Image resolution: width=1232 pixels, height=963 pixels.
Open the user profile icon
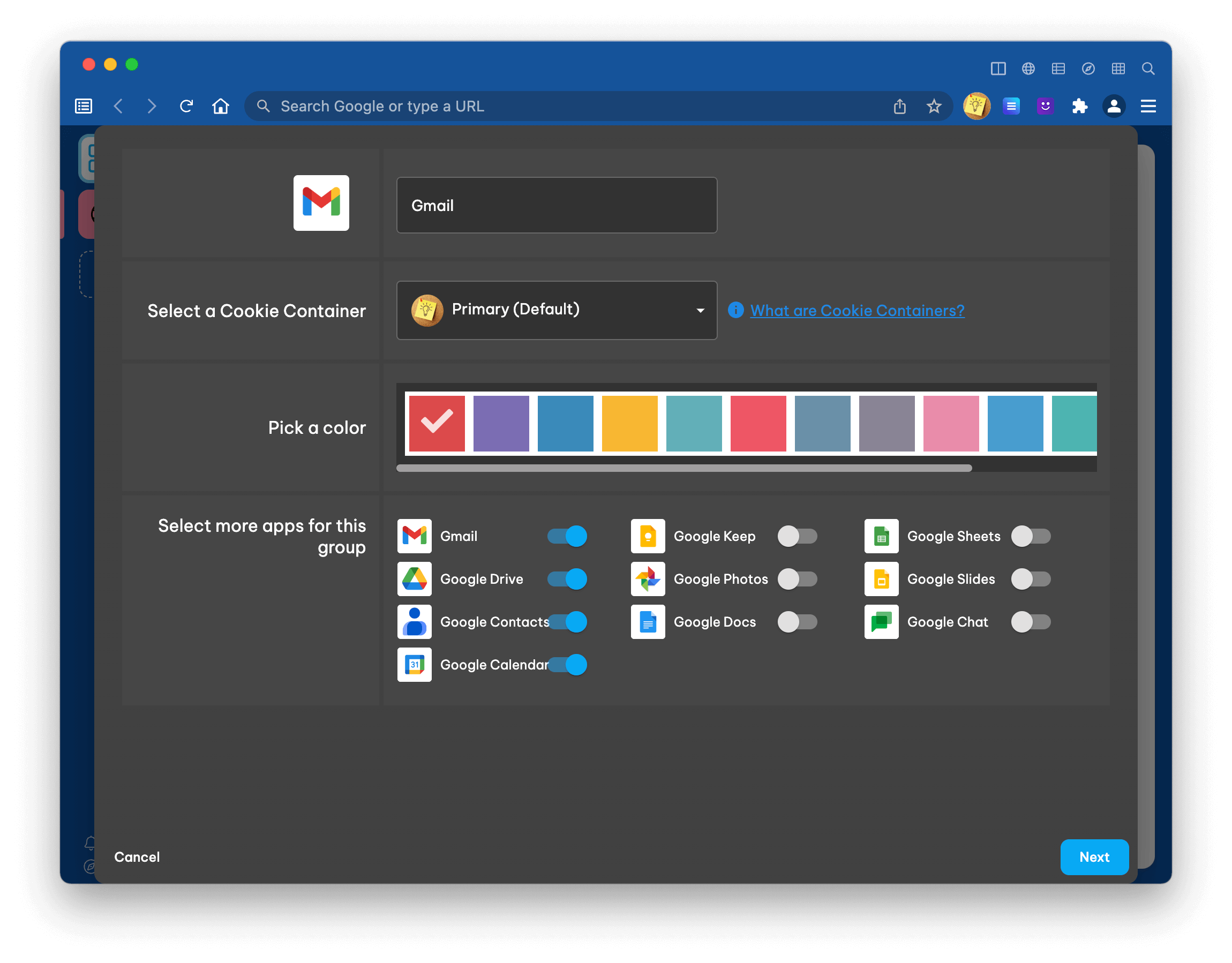point(1114,106)
